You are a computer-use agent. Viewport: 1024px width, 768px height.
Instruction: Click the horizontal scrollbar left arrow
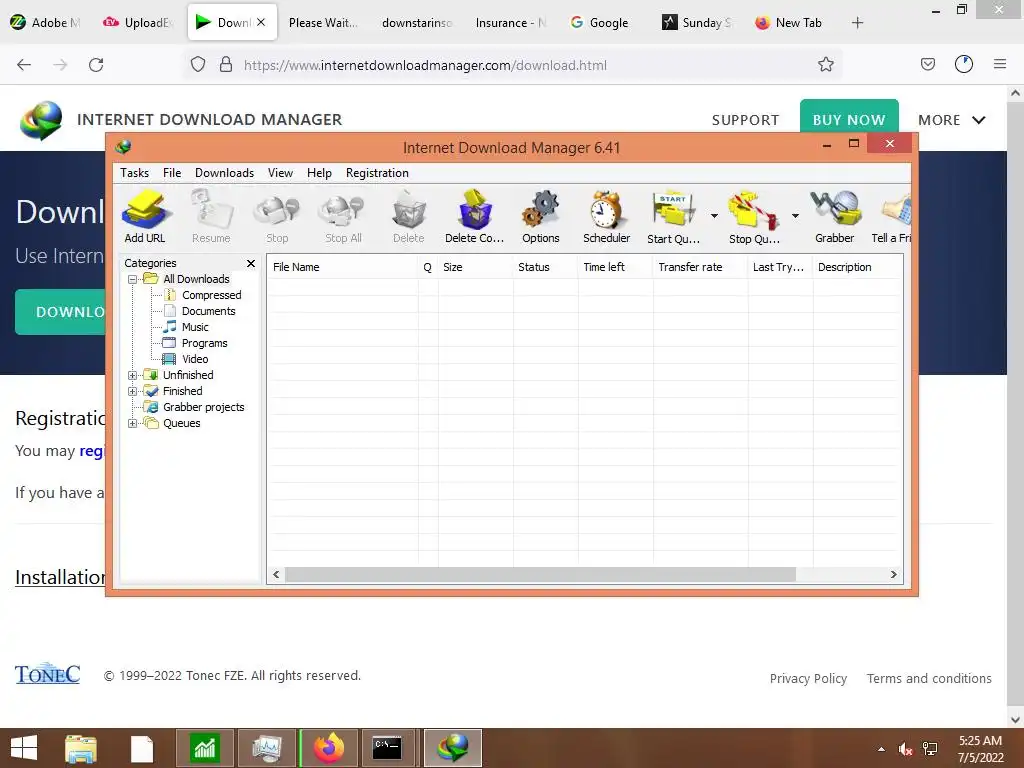point(276,575)
